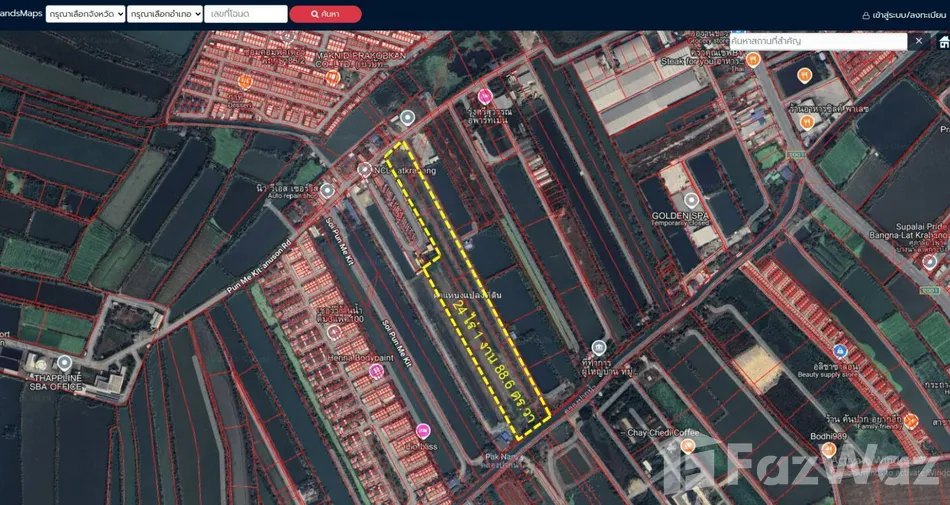Click the title deed number input field
Image resolution: width=950 pixels, height=505 pixels.
click(x=245, y=14)
